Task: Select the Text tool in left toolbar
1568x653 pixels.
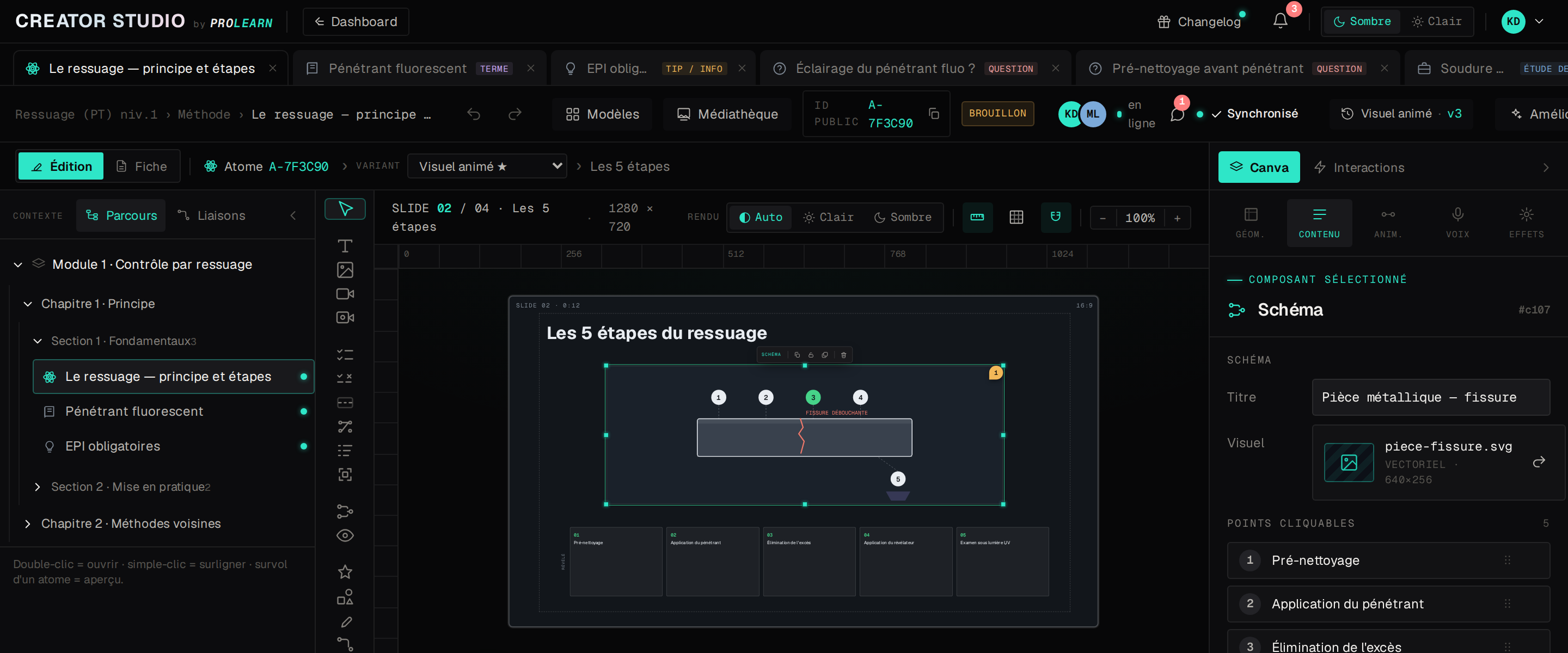Action: [345, 246]
